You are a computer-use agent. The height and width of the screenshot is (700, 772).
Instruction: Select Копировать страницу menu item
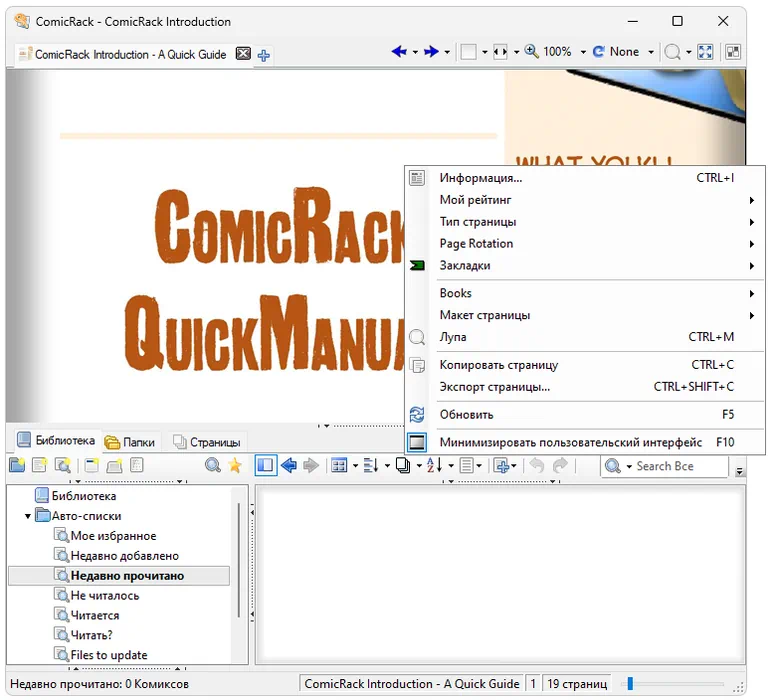point(585,365)
